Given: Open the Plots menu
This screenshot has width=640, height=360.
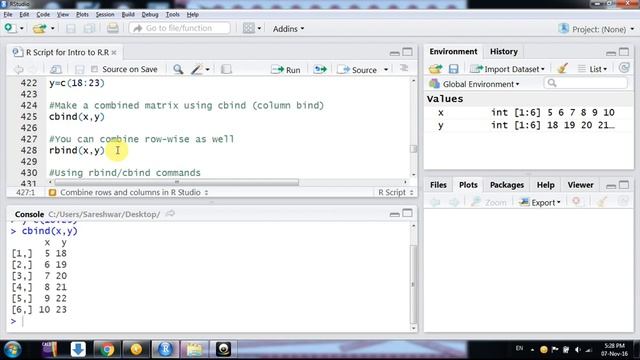Looking at the screenshot, I should click(82, 14).
